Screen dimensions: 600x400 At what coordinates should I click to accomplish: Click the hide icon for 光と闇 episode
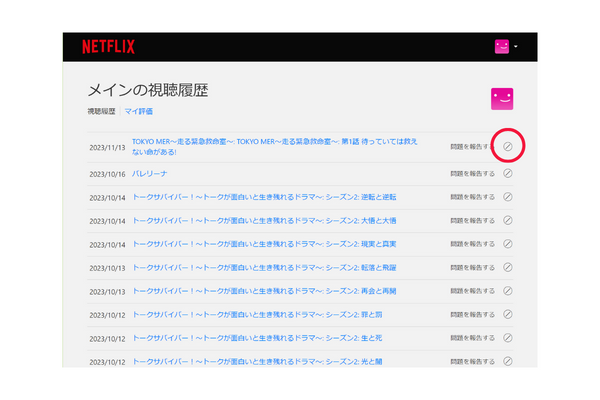[x=507, y=361]
